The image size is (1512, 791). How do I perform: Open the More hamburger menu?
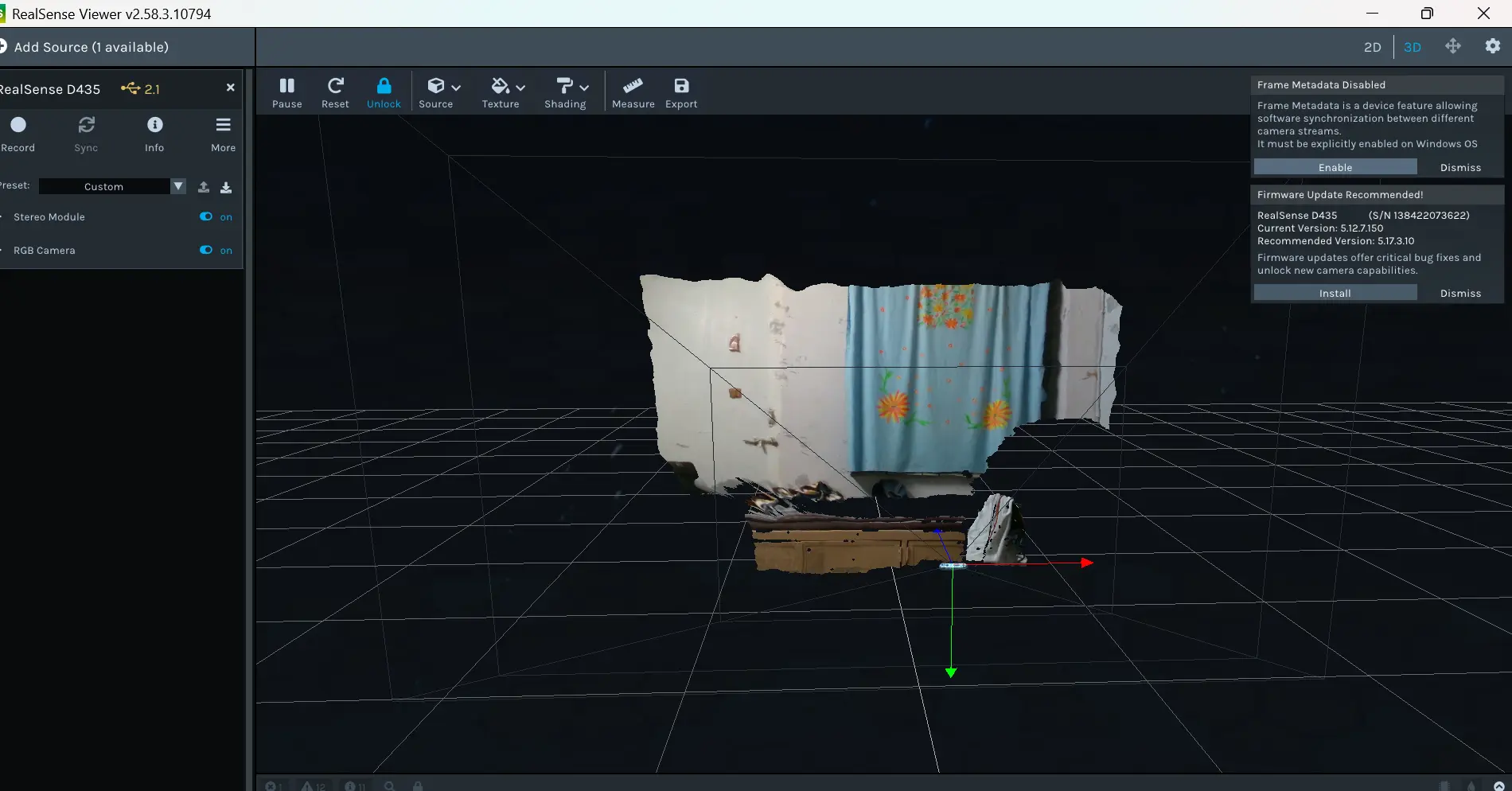pos(223,133)
